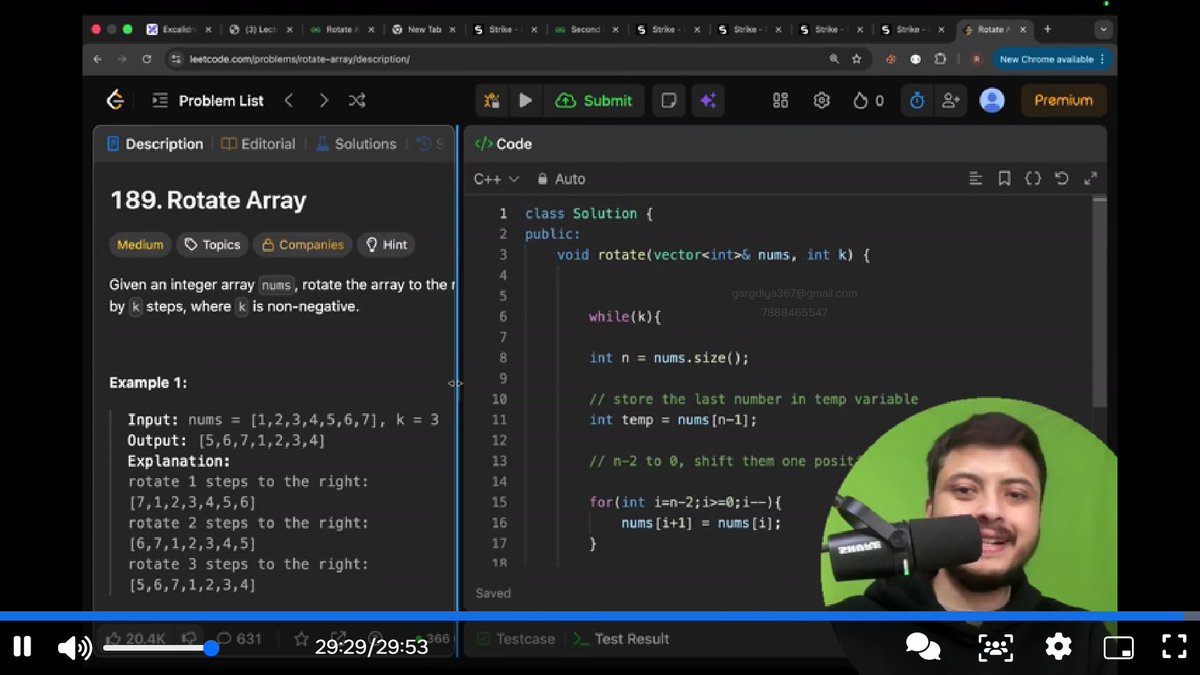This screenshot has height=675, width=1200.
Task: Go to the previous problem
Action: click(288, 100)
